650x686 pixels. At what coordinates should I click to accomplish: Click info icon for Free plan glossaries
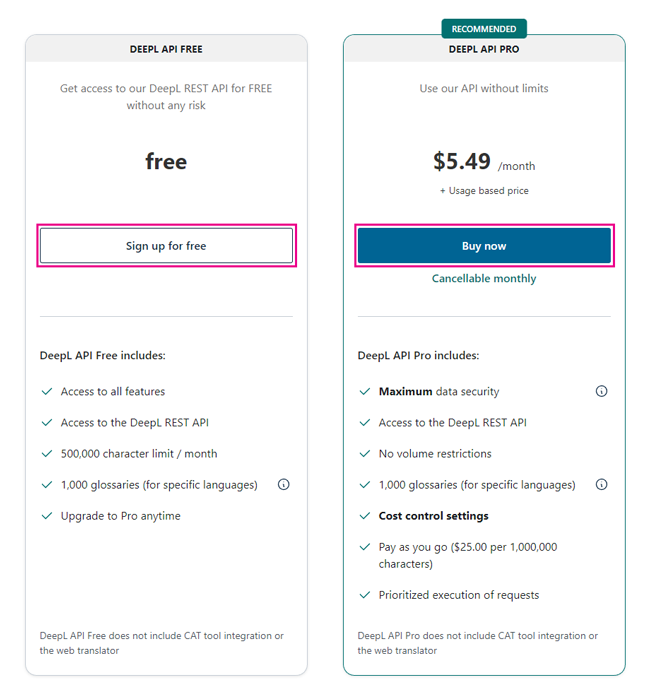pos(283,484)
